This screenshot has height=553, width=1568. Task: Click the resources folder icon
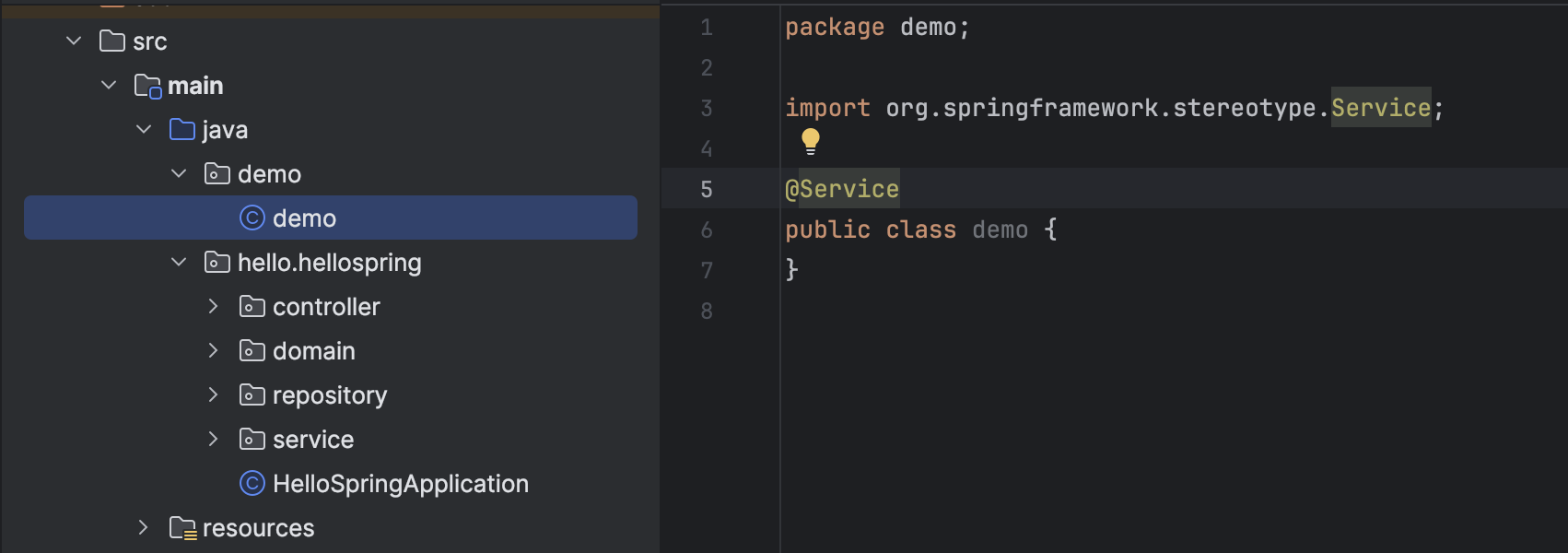tap(182, 528)
